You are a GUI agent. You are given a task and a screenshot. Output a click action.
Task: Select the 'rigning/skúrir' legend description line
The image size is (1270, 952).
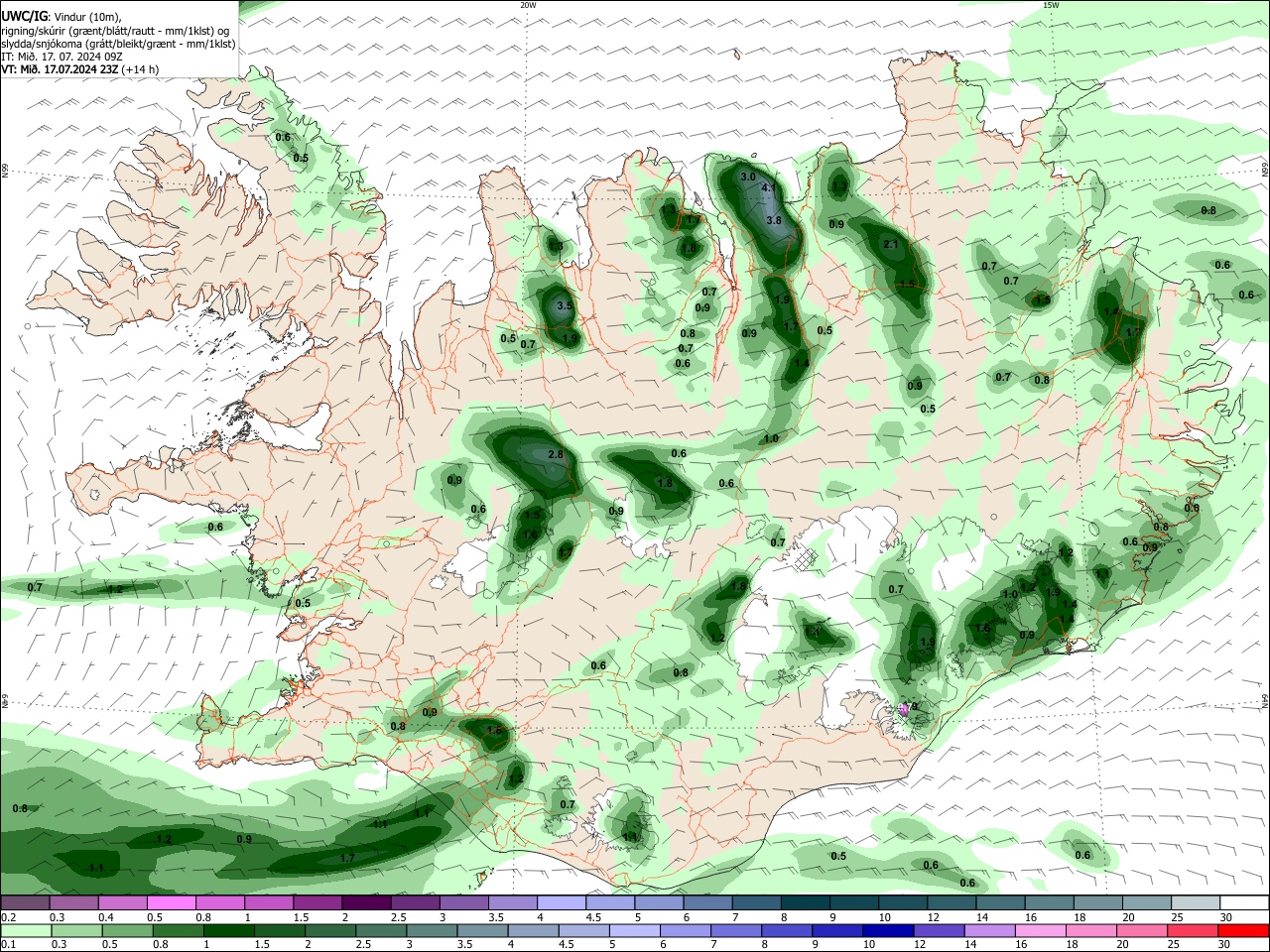(x=115, y=30)
